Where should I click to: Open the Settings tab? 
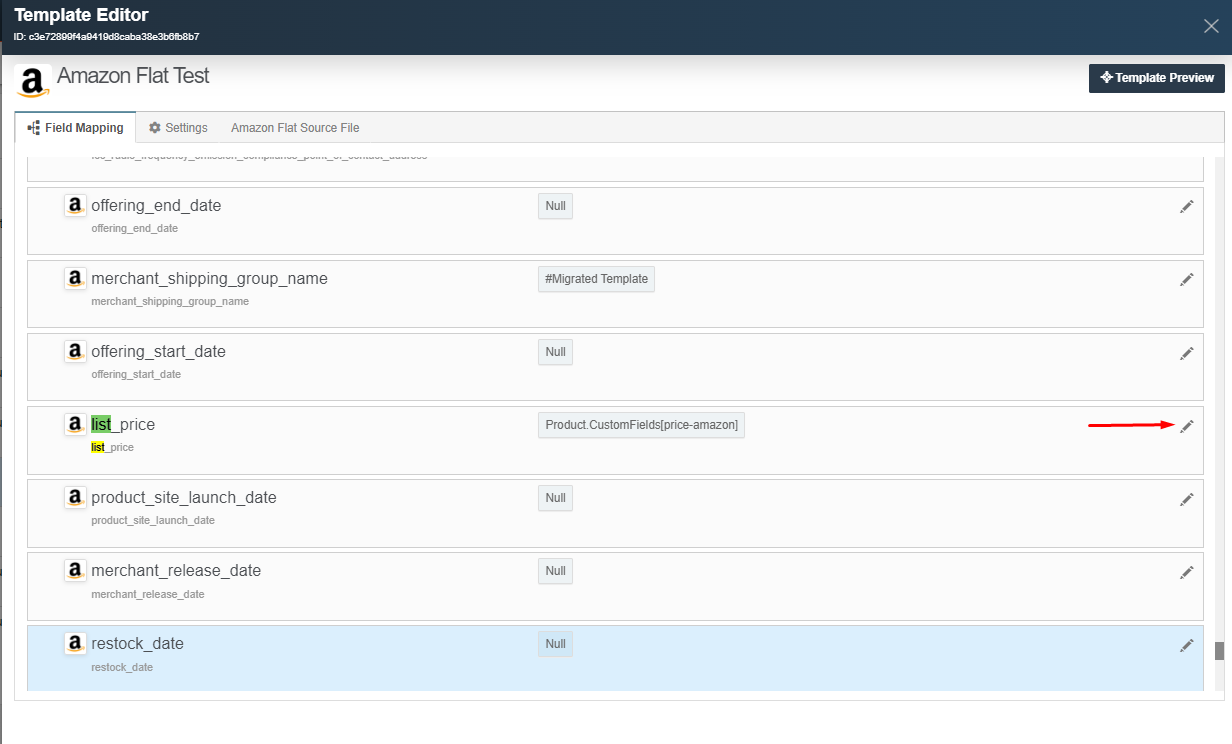tap(178, 128)
